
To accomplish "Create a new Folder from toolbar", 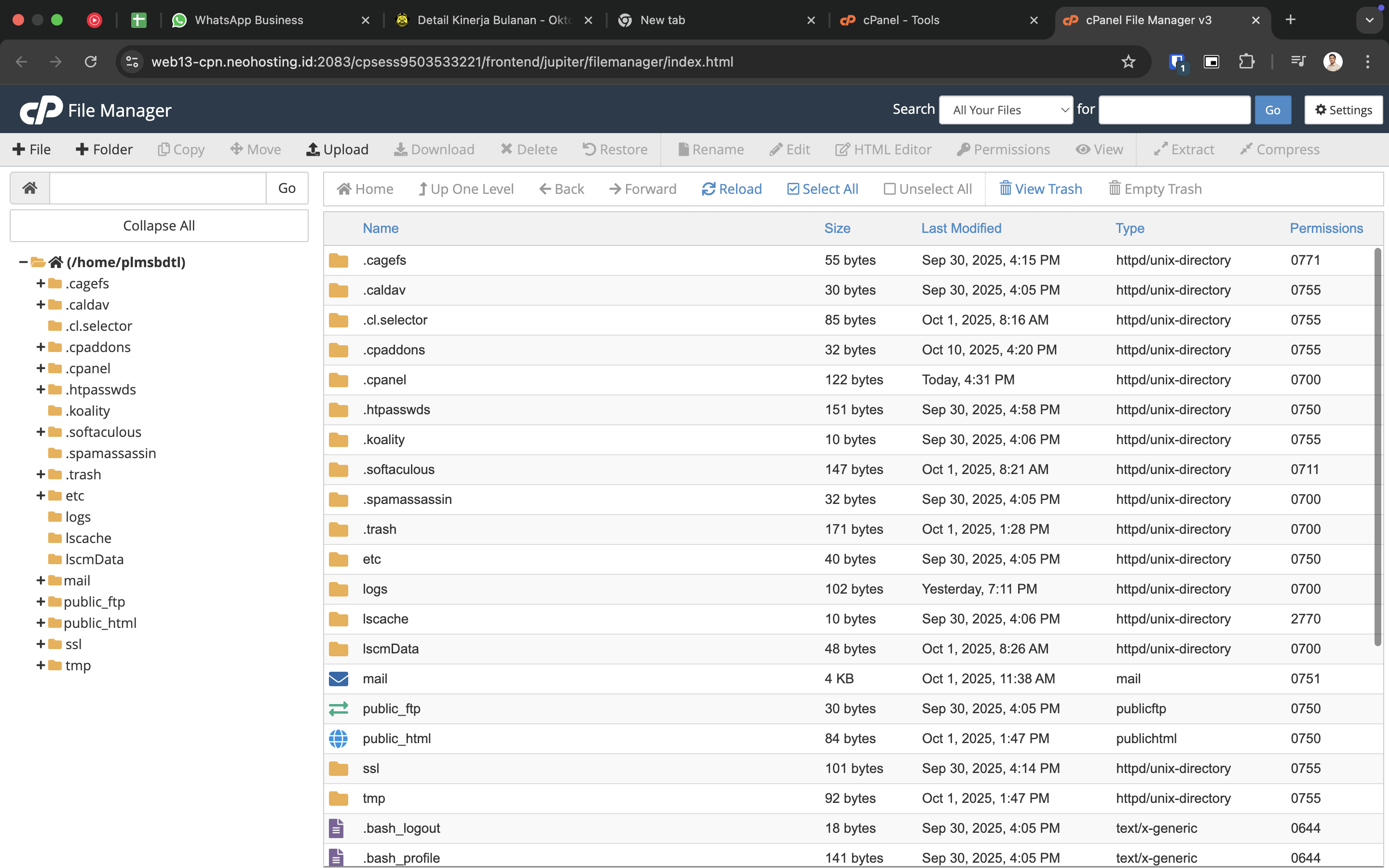I will 104,149.
